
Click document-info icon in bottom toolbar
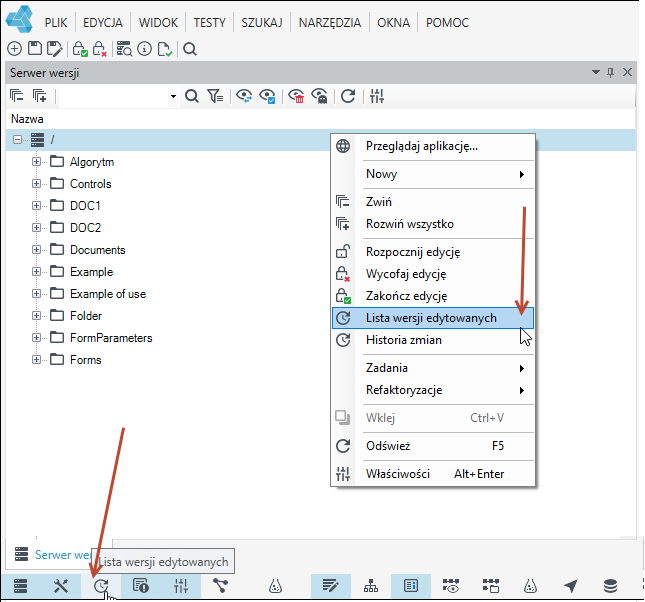click(x=141, y=586)
